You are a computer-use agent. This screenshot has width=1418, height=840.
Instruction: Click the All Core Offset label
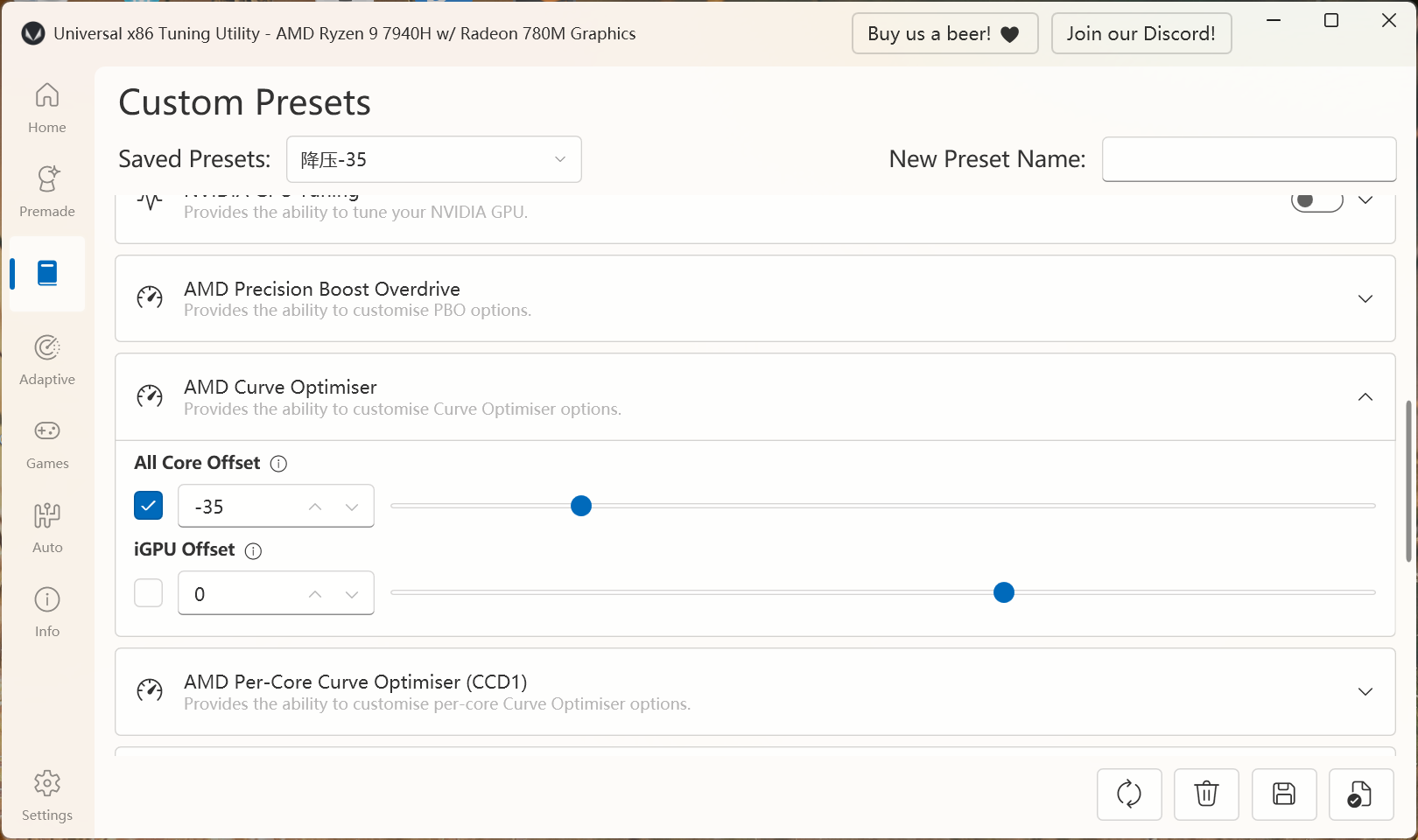tap(197, 463)
